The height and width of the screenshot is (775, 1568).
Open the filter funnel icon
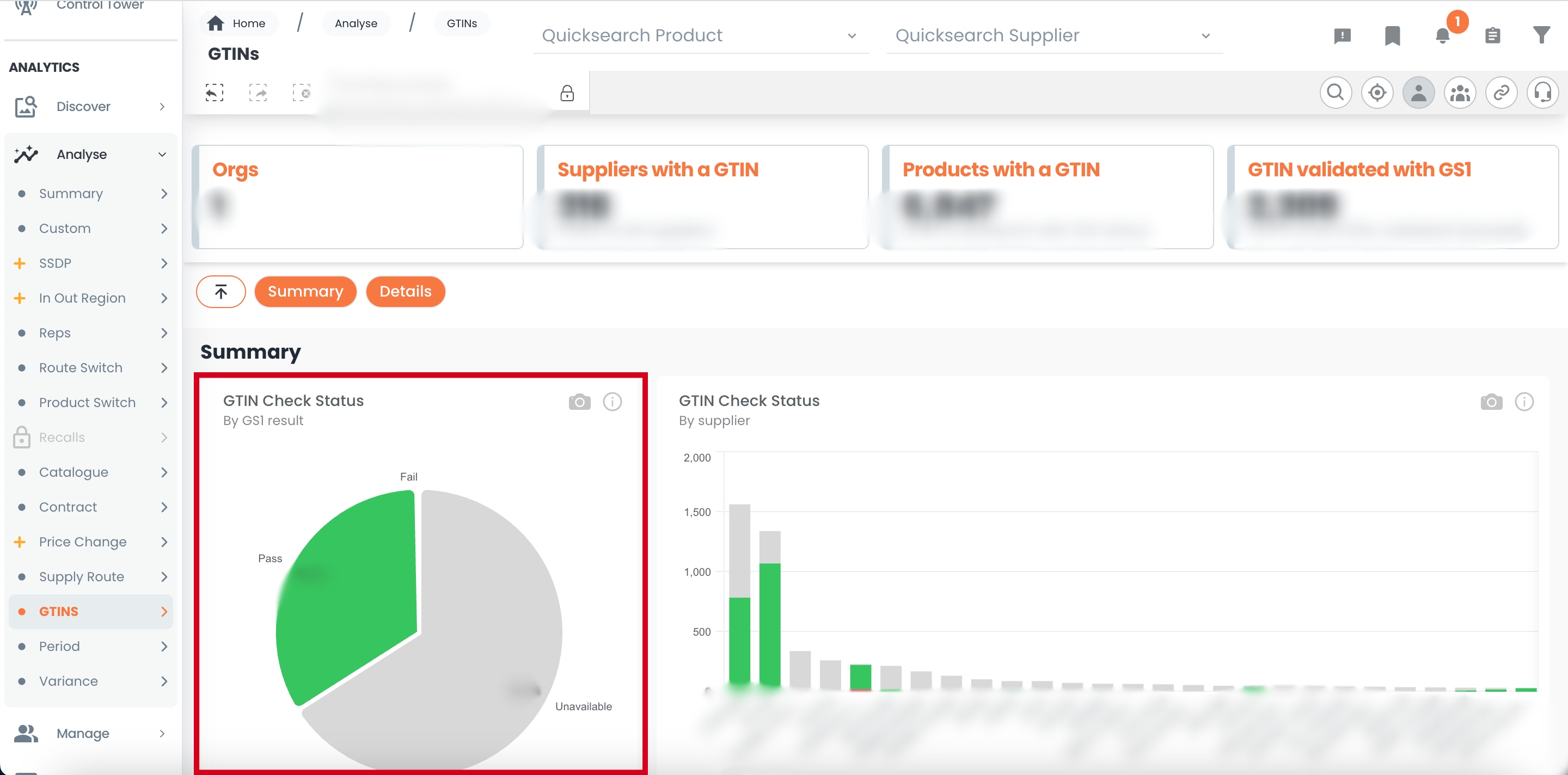click(x=1541, y=35)
